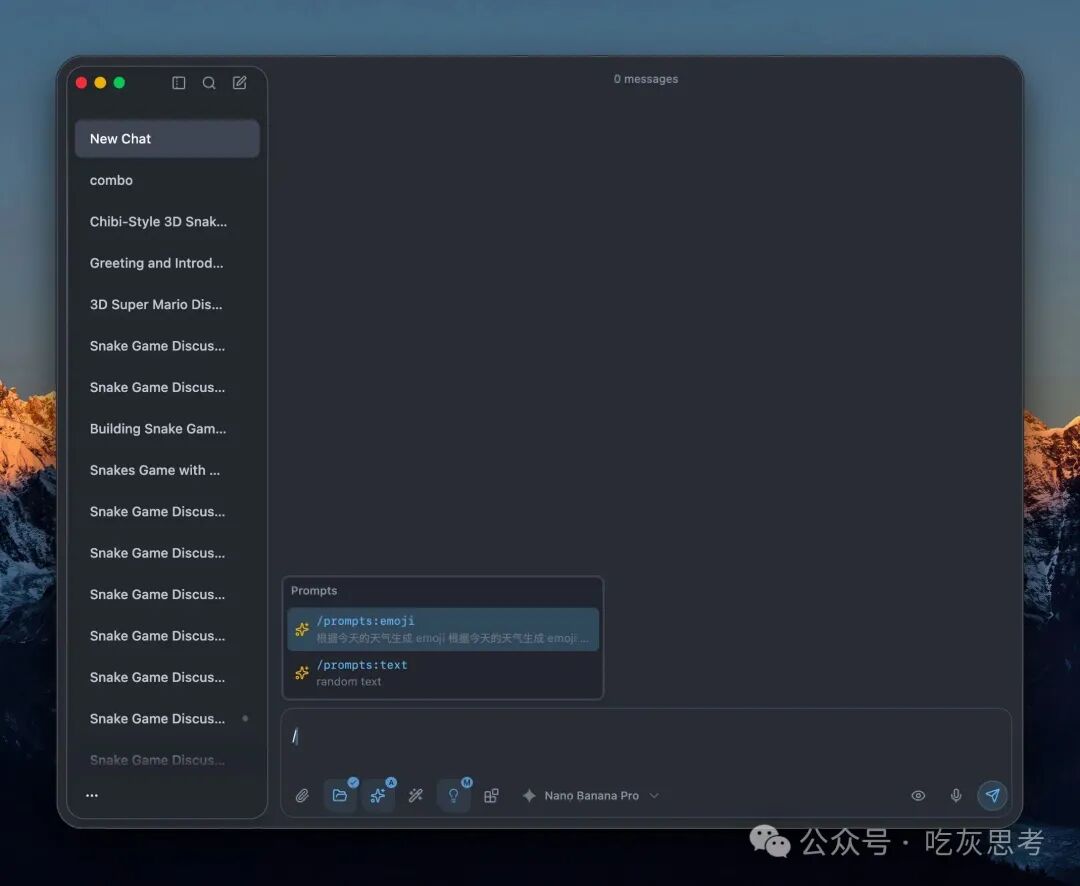Open search with the magnifier icon
1080x886 pixels.
click(x=209, y=83)
